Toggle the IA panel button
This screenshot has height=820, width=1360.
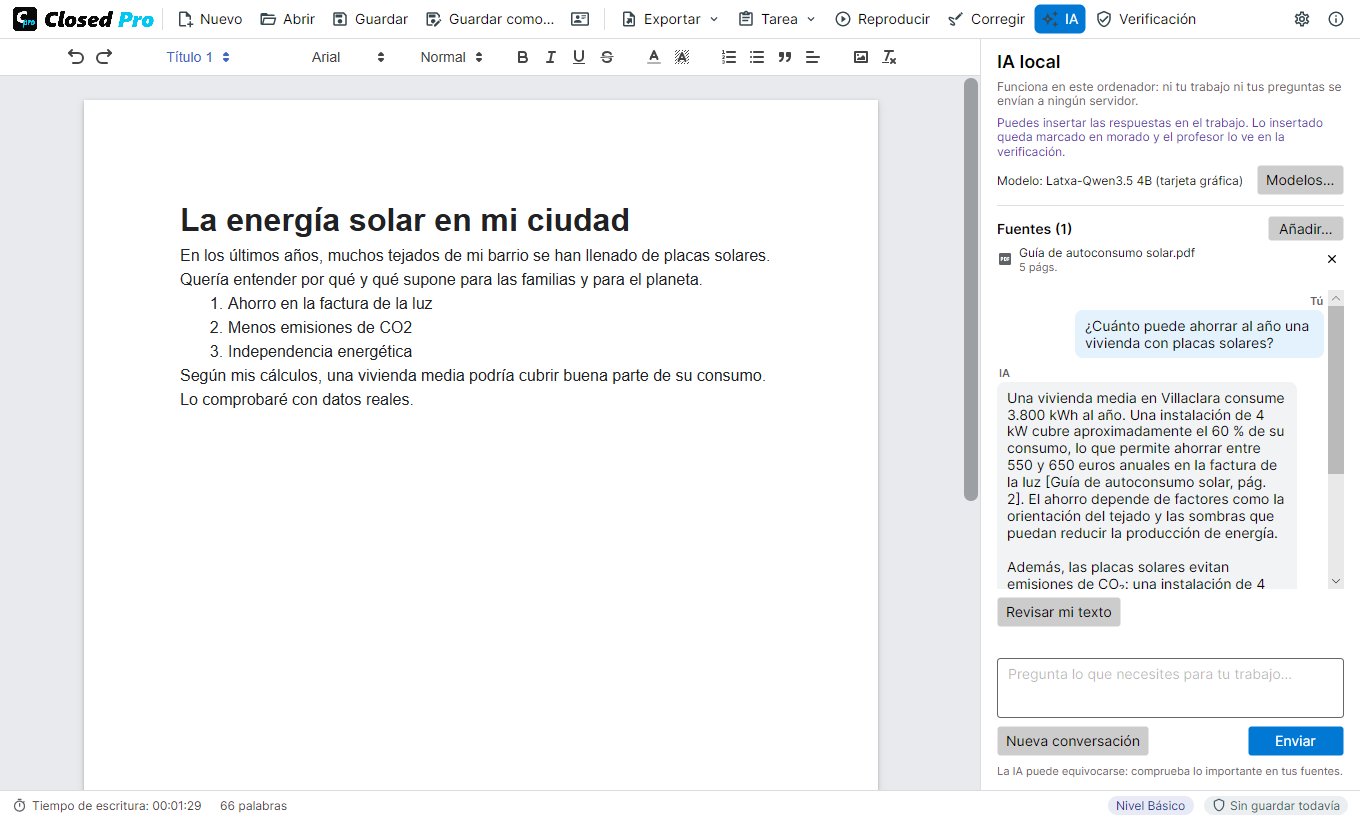1060,19
